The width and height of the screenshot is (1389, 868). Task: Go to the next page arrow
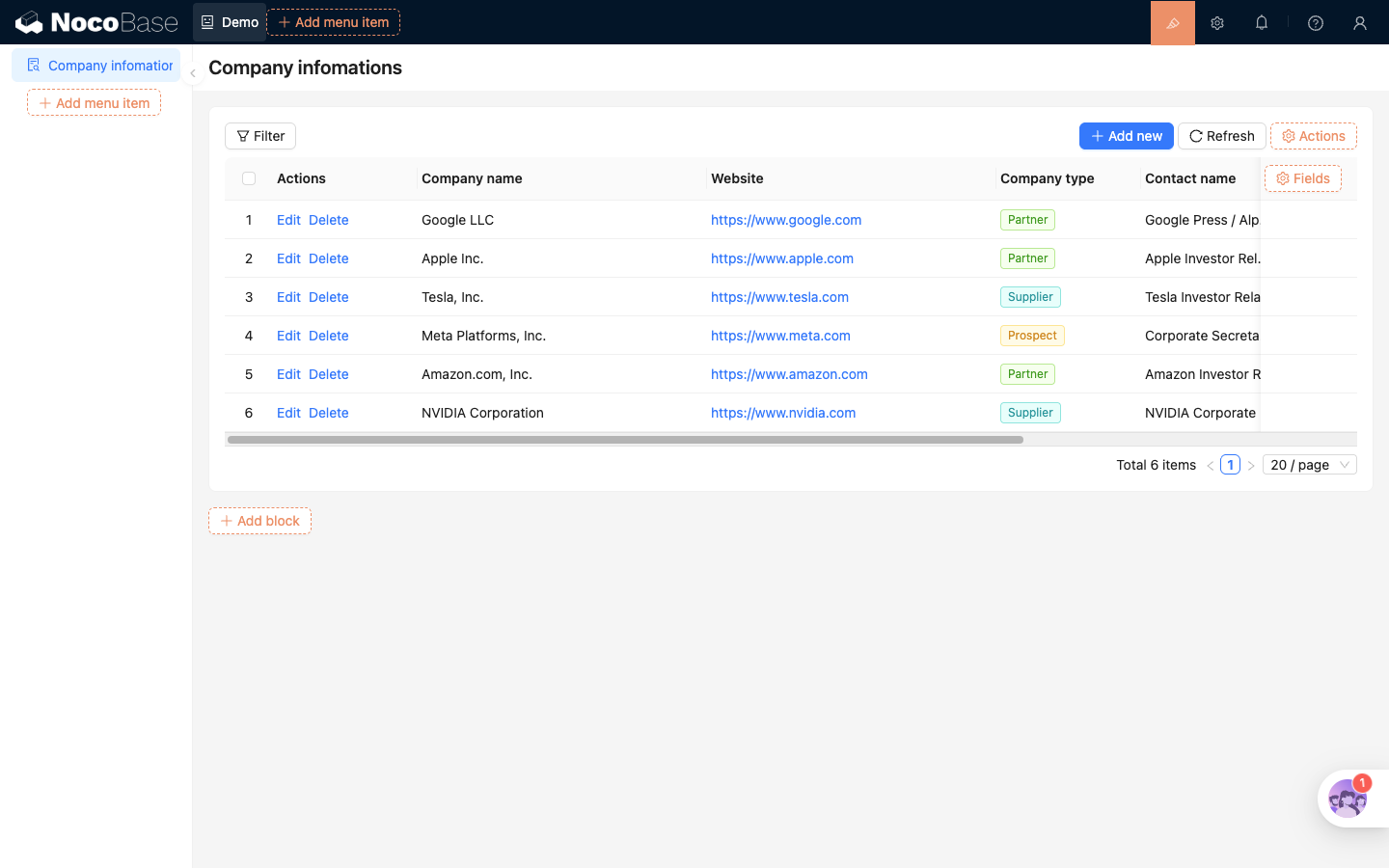(x=1251, y=465)
